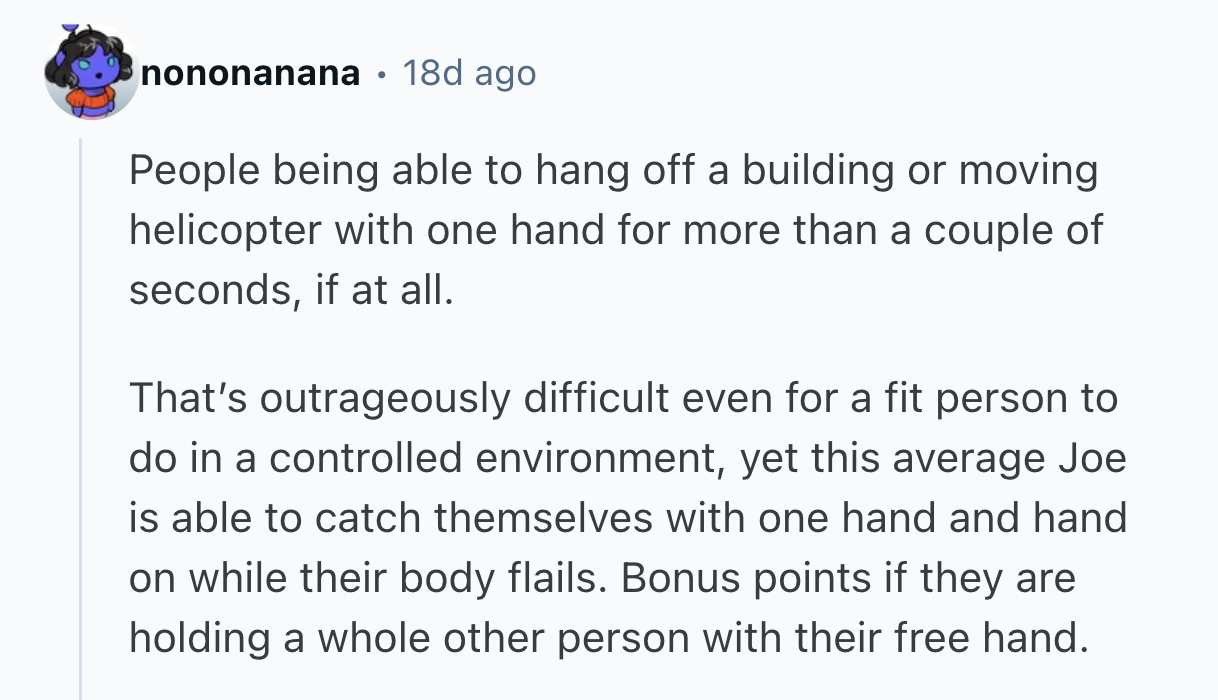Click the word "People" starting the comment
Image resolution: width=1218 pixels, height=700 pixels.
(190, 171)
